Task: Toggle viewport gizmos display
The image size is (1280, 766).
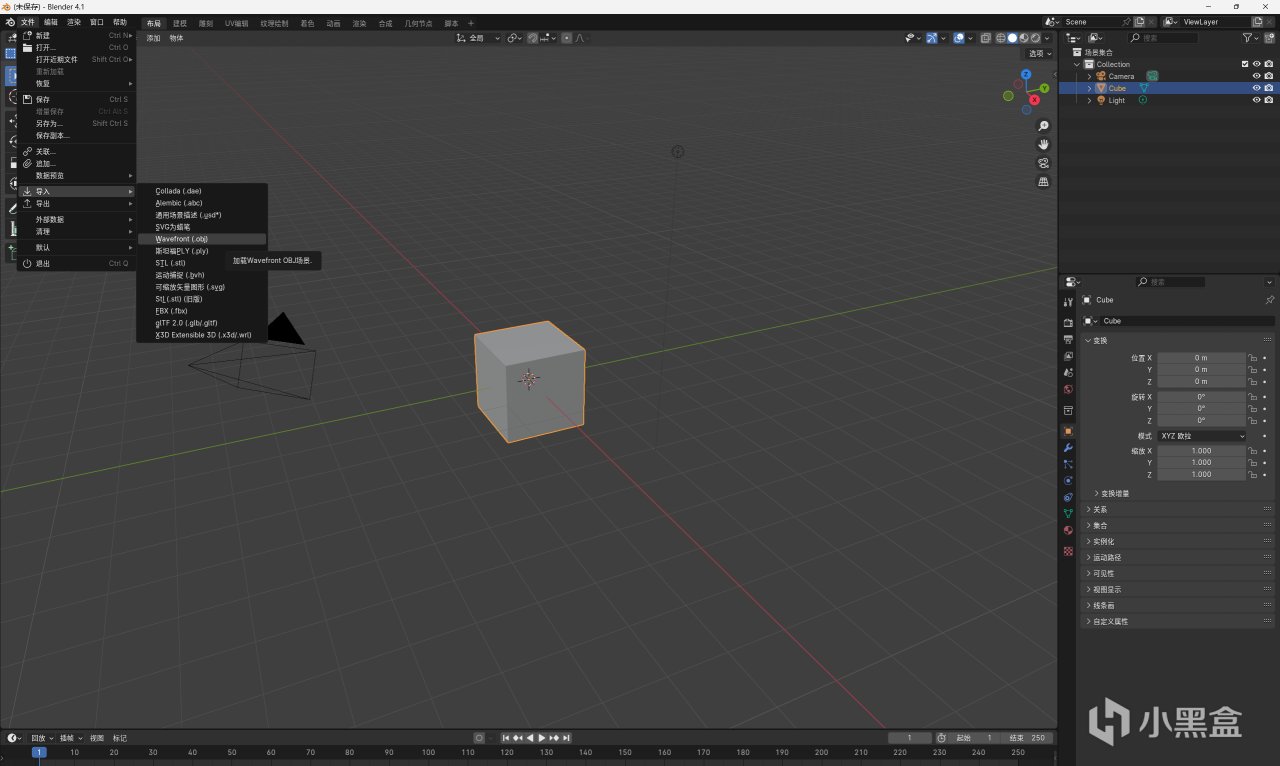Action: pos(932,38)
